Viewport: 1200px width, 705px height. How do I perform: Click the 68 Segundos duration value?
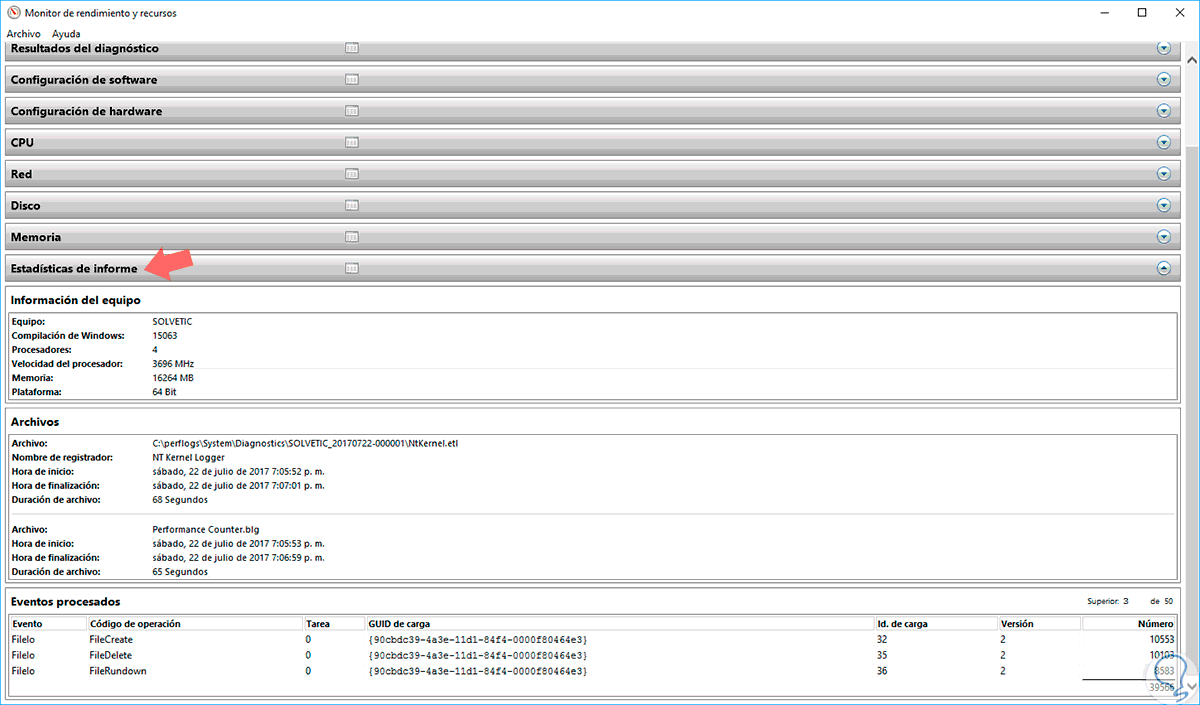pos(180,499)
